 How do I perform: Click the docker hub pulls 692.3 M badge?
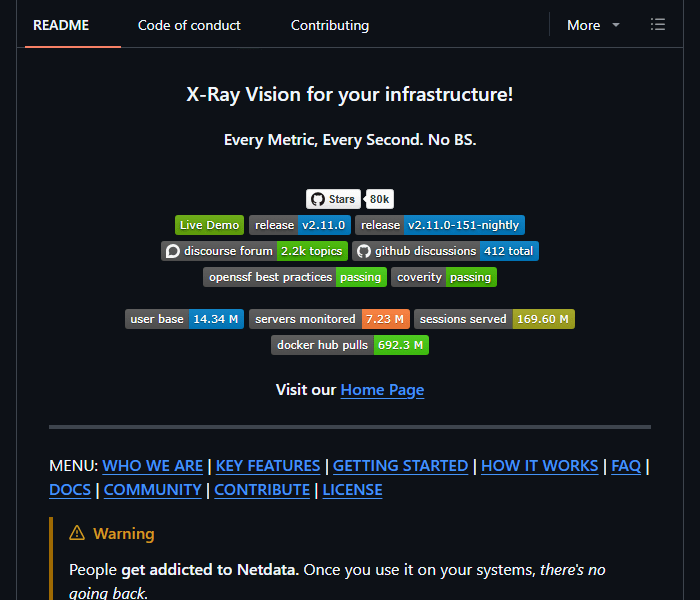350,345
